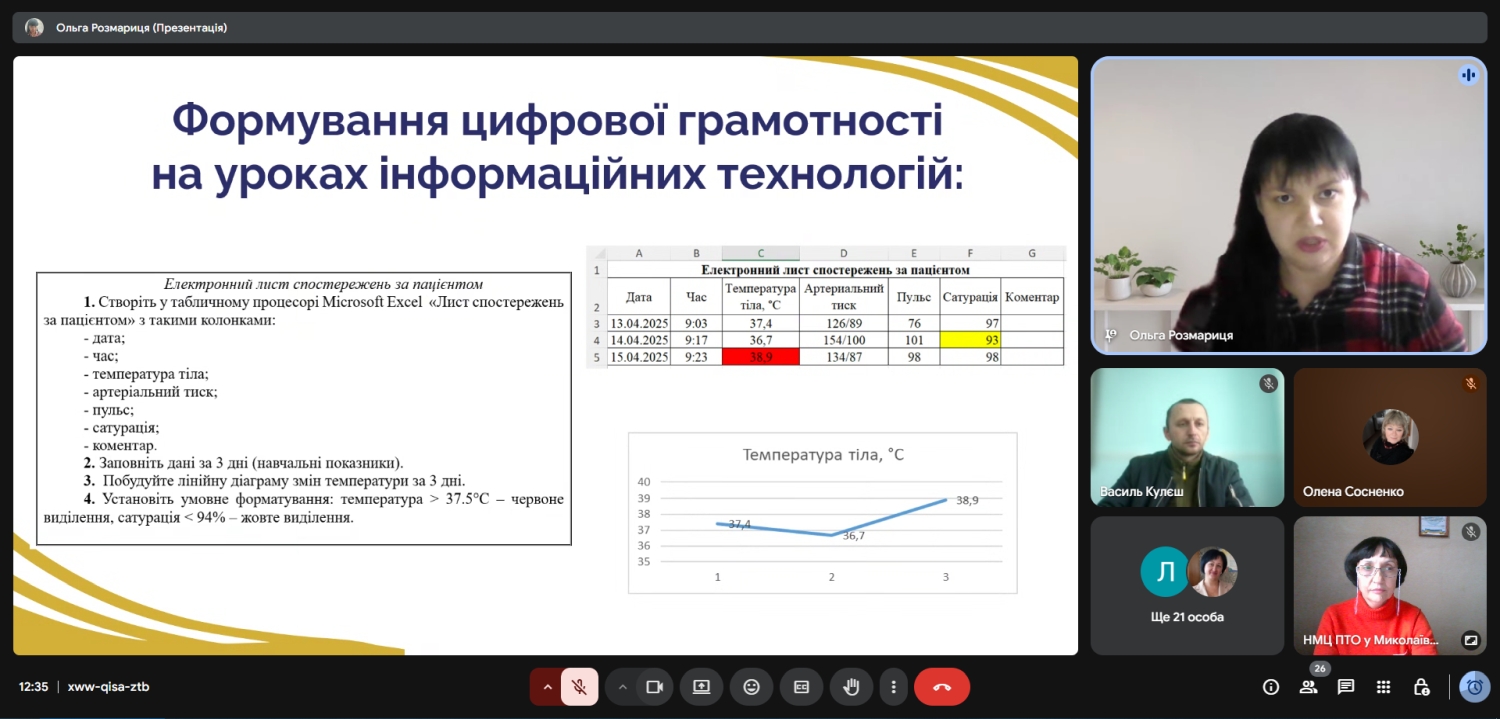Unmute the microphone
Screen dimensions: 1500x719
579,687
